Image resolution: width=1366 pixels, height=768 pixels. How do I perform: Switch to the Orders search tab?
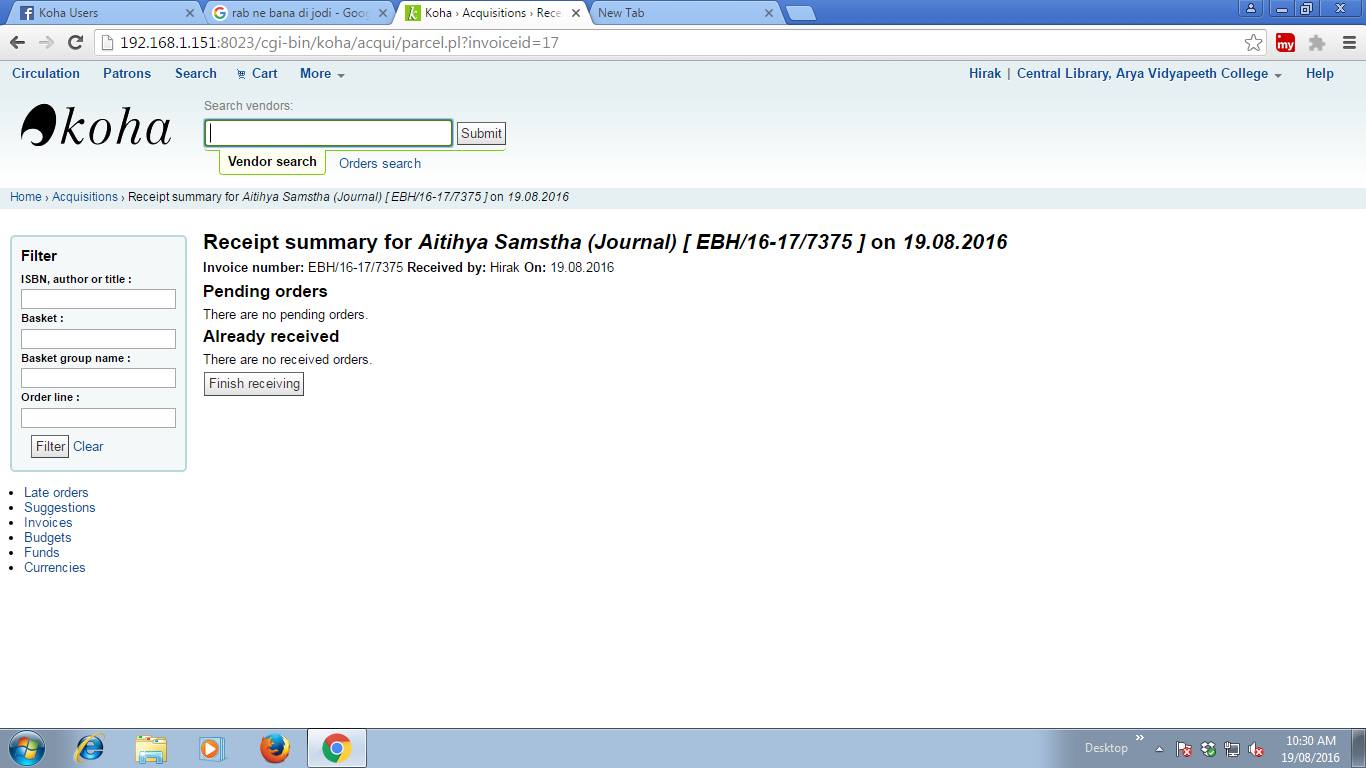point(379,163)
